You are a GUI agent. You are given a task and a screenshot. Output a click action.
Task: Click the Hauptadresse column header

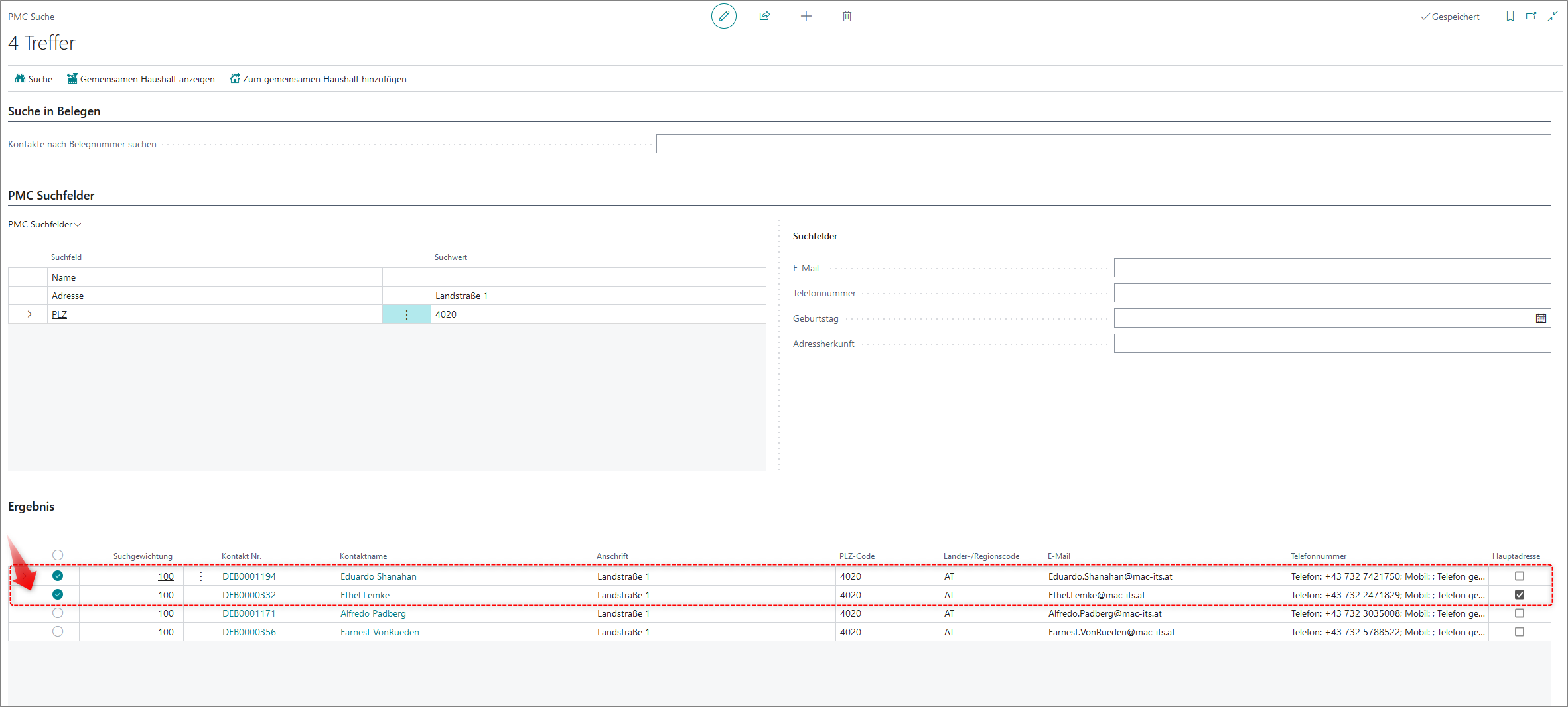[x=1516, y=556]
